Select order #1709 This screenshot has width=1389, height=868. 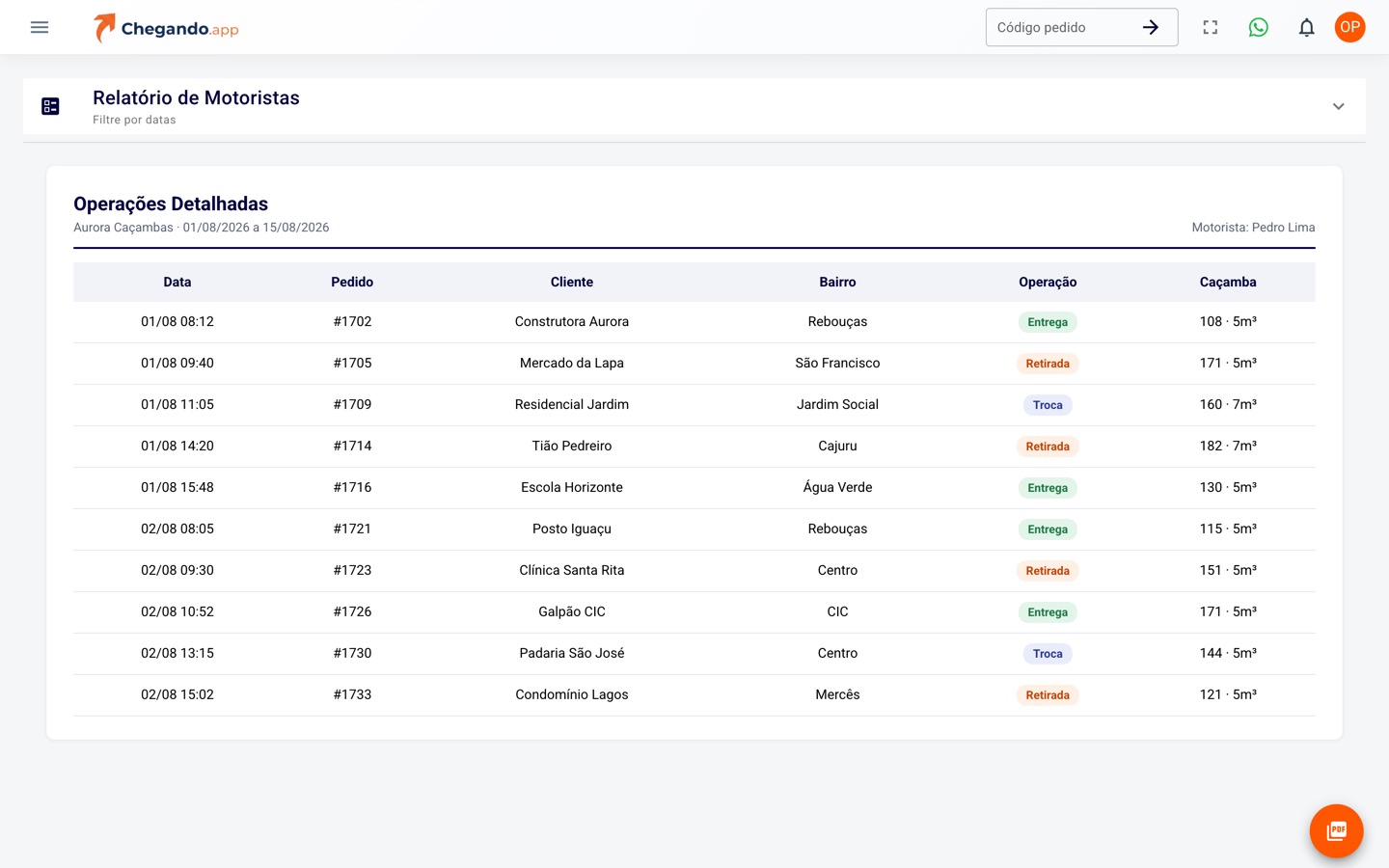point(352,404)
